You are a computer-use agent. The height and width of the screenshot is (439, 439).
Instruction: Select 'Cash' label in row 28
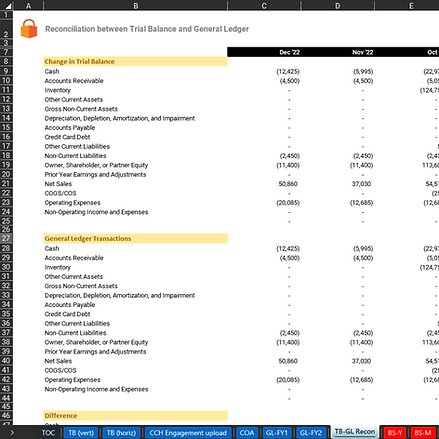click(52, 248)
